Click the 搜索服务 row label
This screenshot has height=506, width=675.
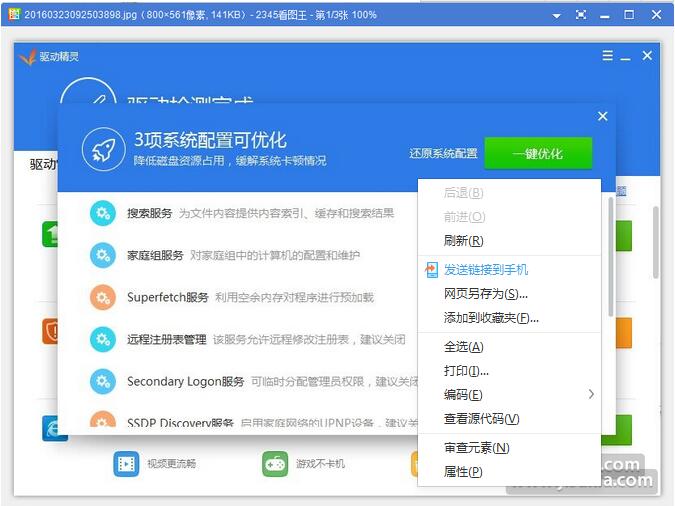click(149, 213)
